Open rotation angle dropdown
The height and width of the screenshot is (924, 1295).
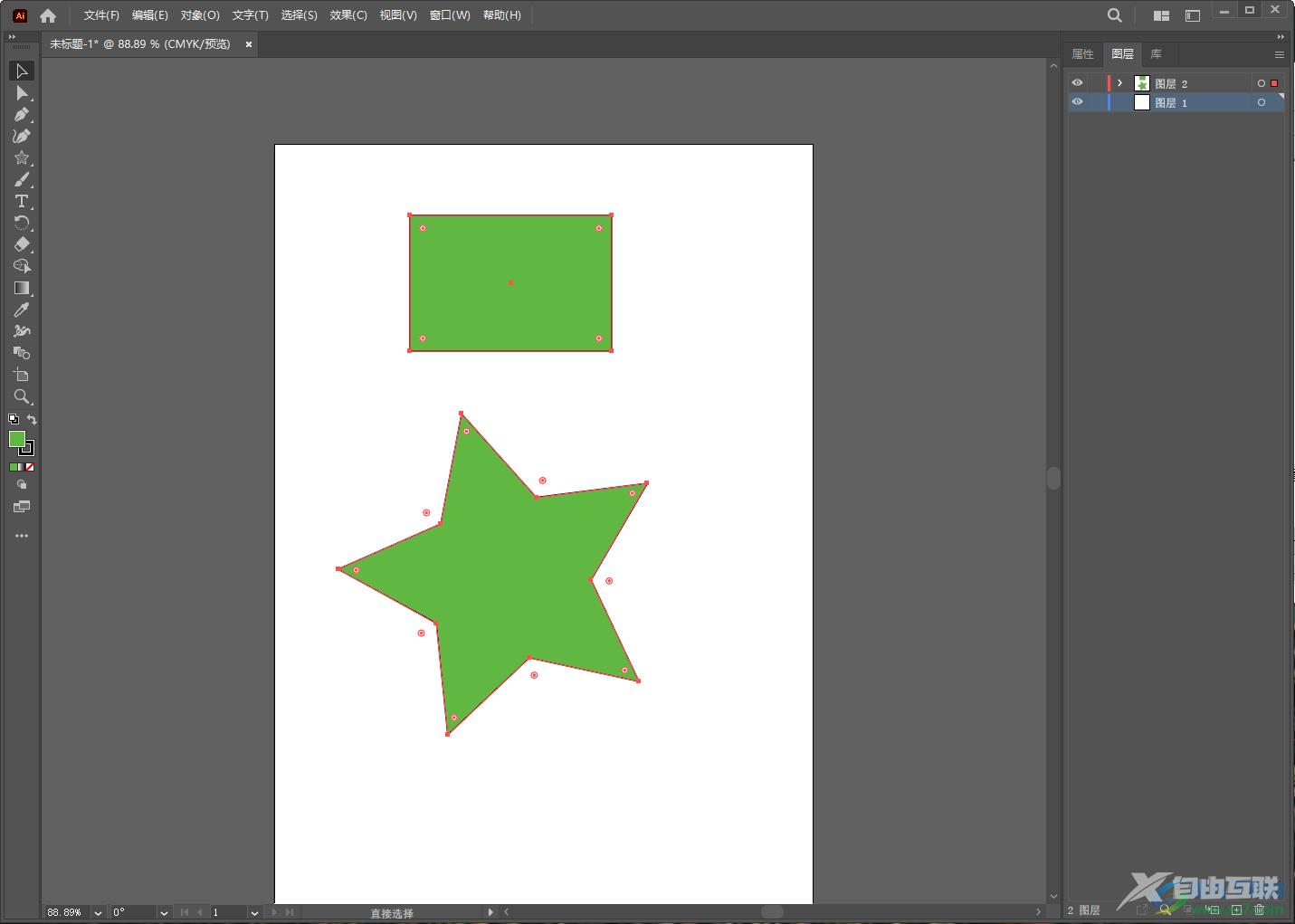click(x=164, y=912)
